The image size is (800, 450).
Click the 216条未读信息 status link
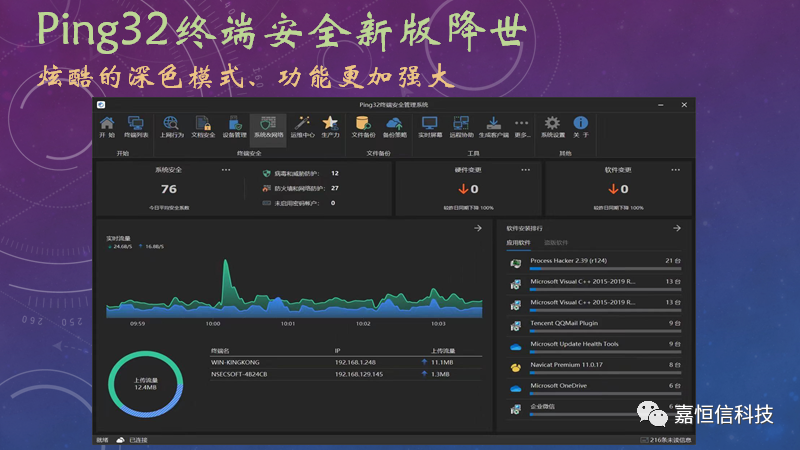[x=671, y=440]
